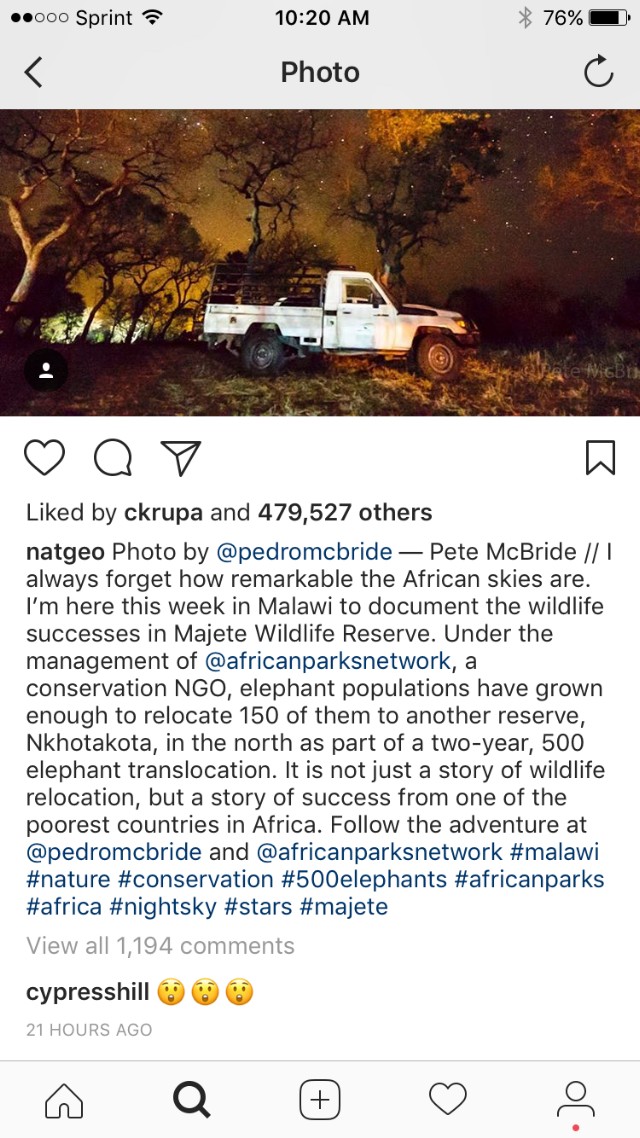Show tagged people icon on photo
Viewport: 640px width, 1138px height.
click(46, 371)
